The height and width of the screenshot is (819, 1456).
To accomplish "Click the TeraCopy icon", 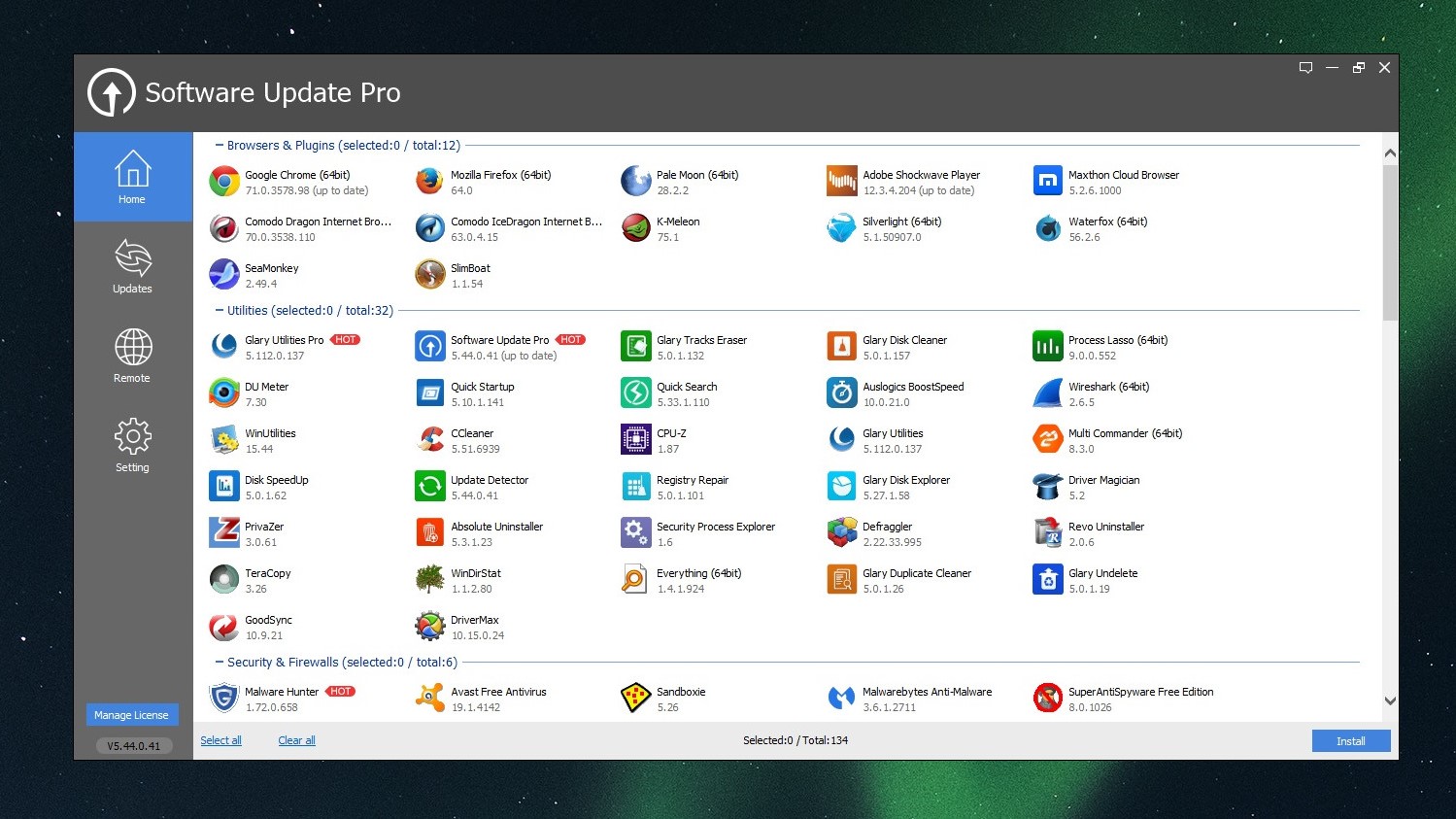I will 224,580.
